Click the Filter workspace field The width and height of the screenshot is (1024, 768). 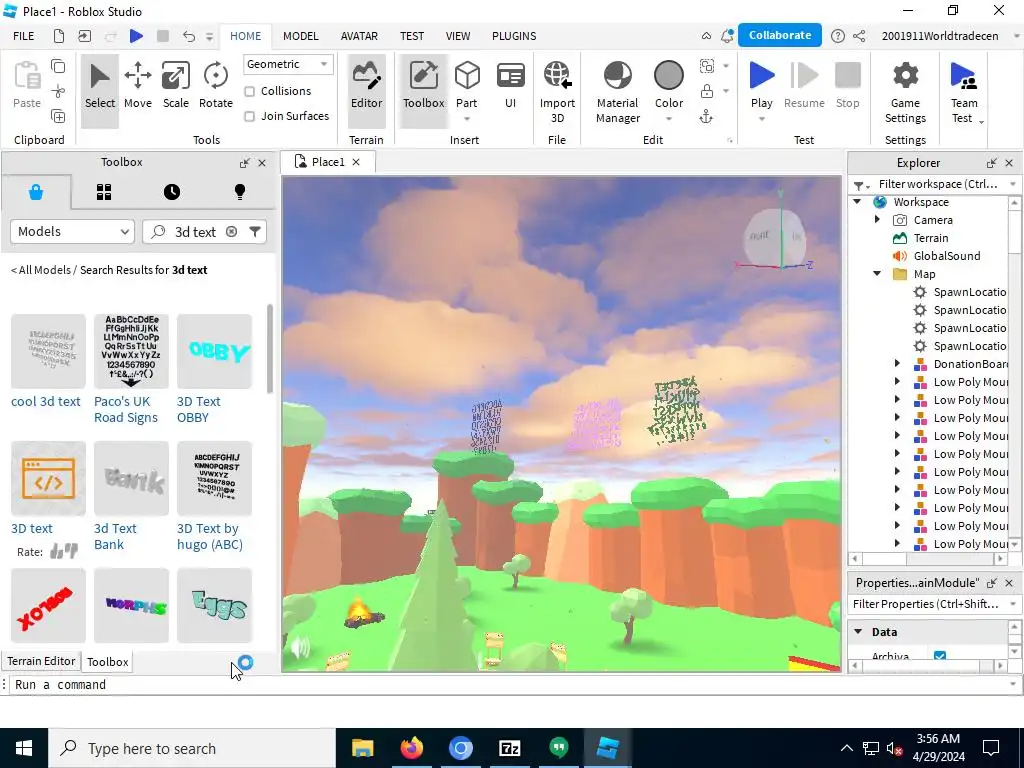coord(938,184)
